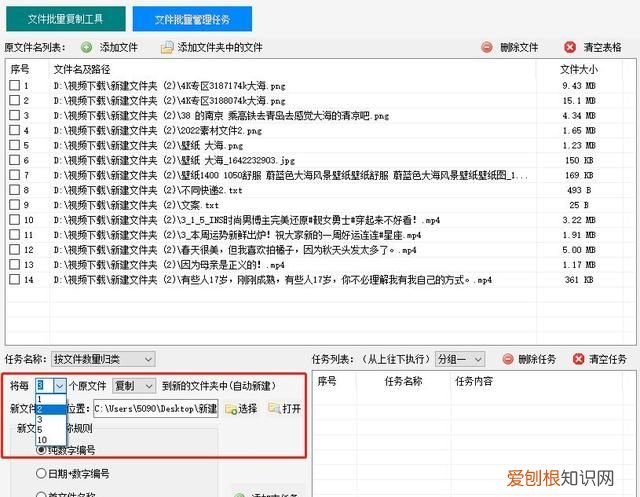Click the 493 B size cell
The width and height of the screenshot is (640, 497).
pyautogui.click(x=579, y=190)
